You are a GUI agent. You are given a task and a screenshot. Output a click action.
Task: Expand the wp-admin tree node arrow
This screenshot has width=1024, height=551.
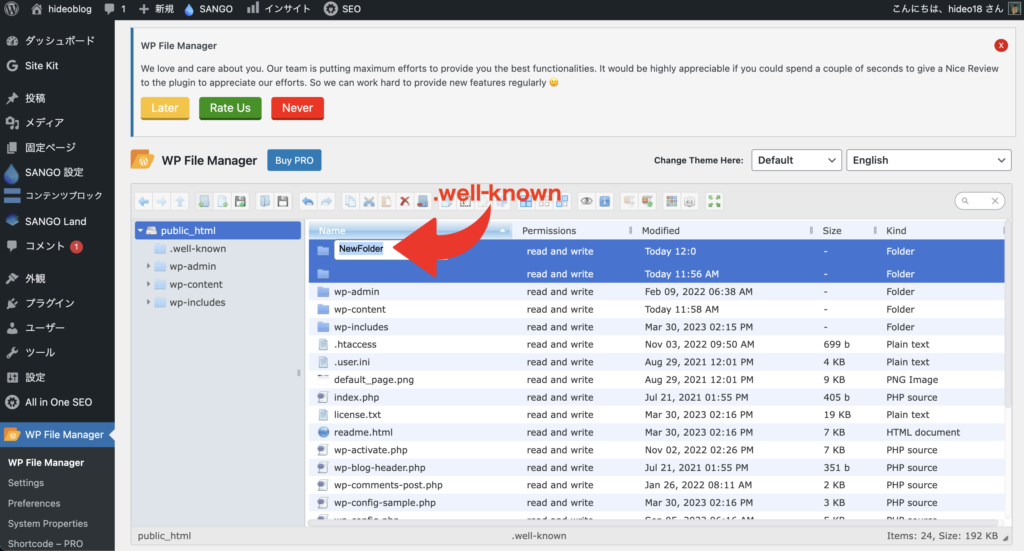click(148, 266)
